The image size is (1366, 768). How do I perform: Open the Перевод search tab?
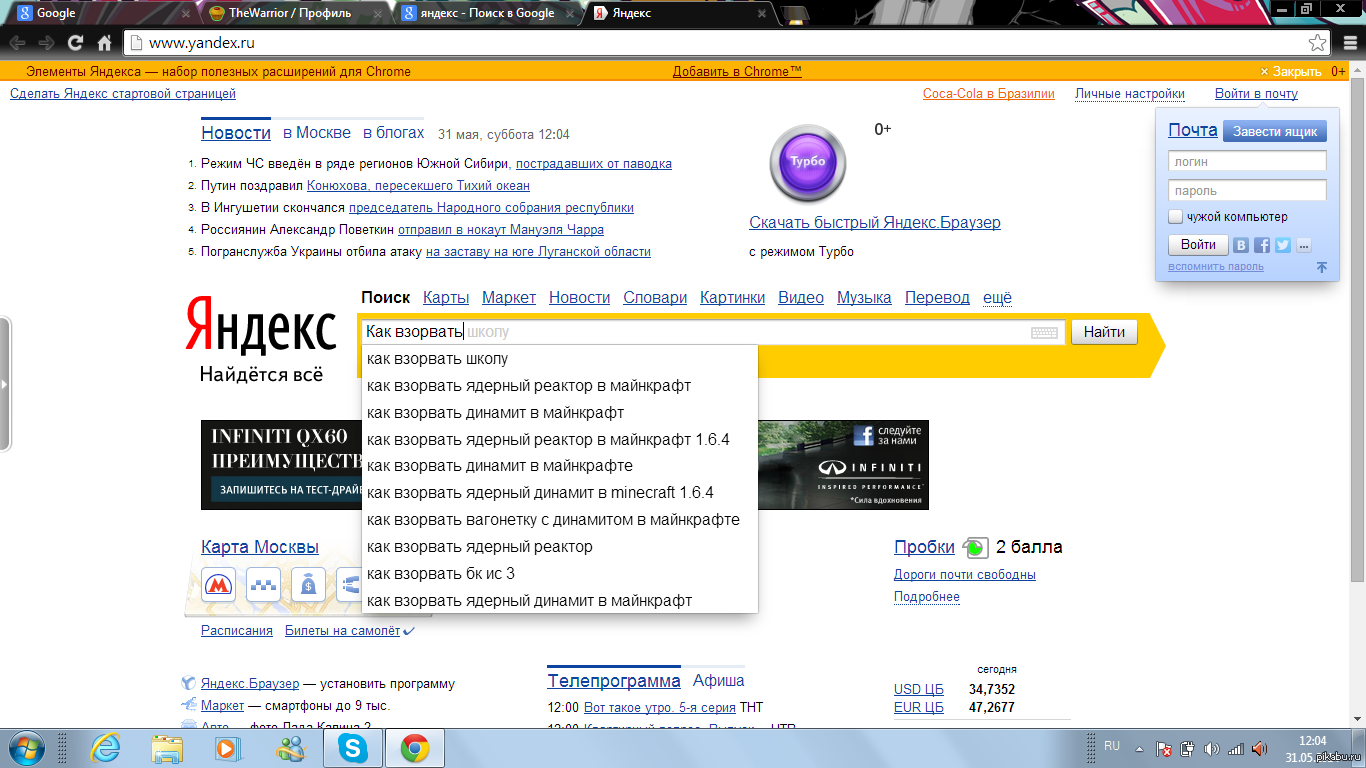(937, 297)
